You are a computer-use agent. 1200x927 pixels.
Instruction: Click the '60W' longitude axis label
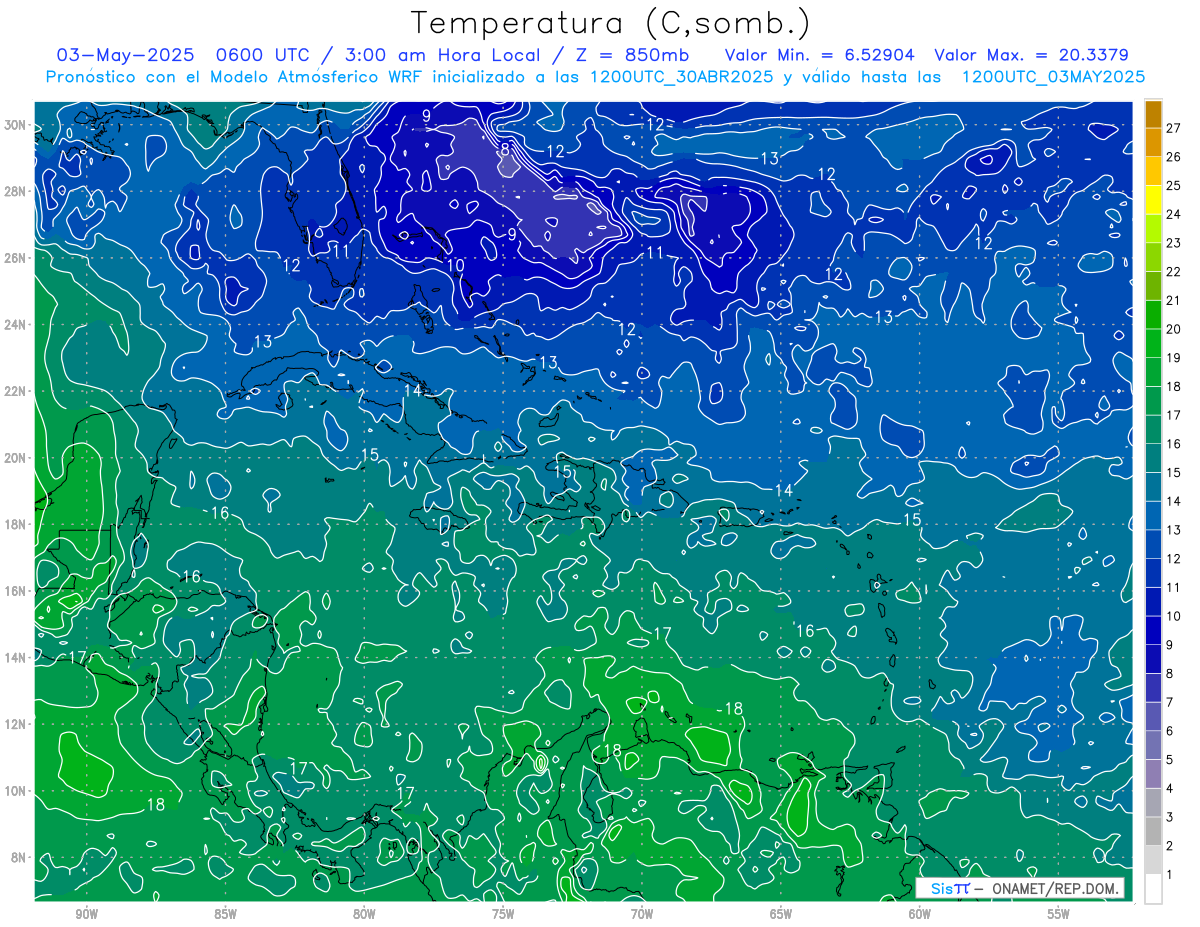click(921, 915)
